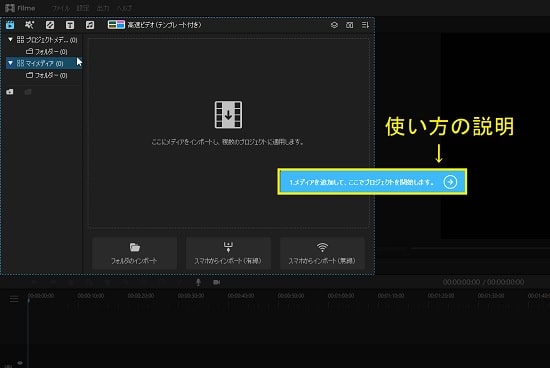The height and width of the screenshot is (368, 550).
Task: Click the timecode 00:00:00:00 / 00:00:00:00 display
Action: (x=483, y=282)
